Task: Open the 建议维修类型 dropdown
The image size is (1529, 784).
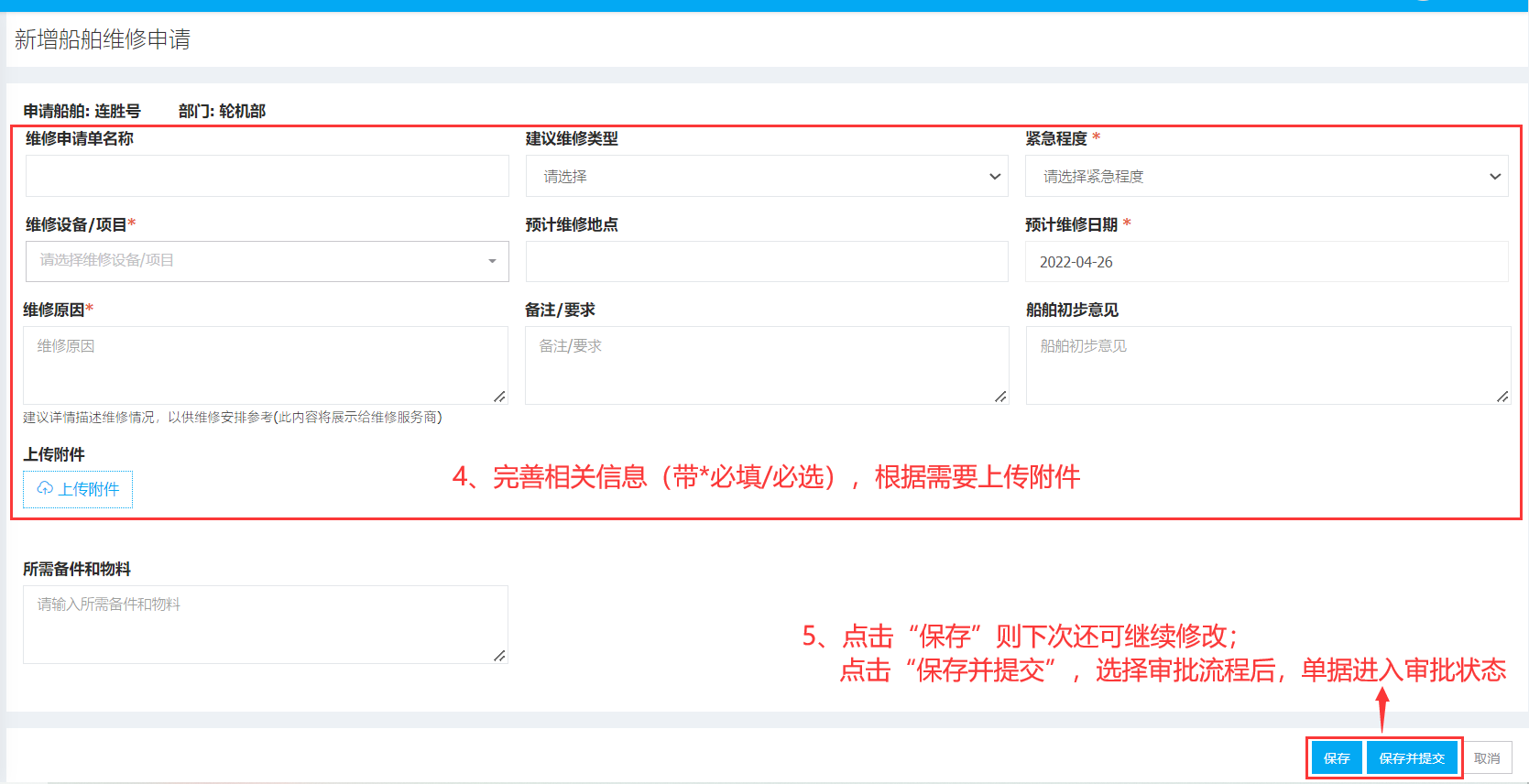Action: (x=767, y=176)
